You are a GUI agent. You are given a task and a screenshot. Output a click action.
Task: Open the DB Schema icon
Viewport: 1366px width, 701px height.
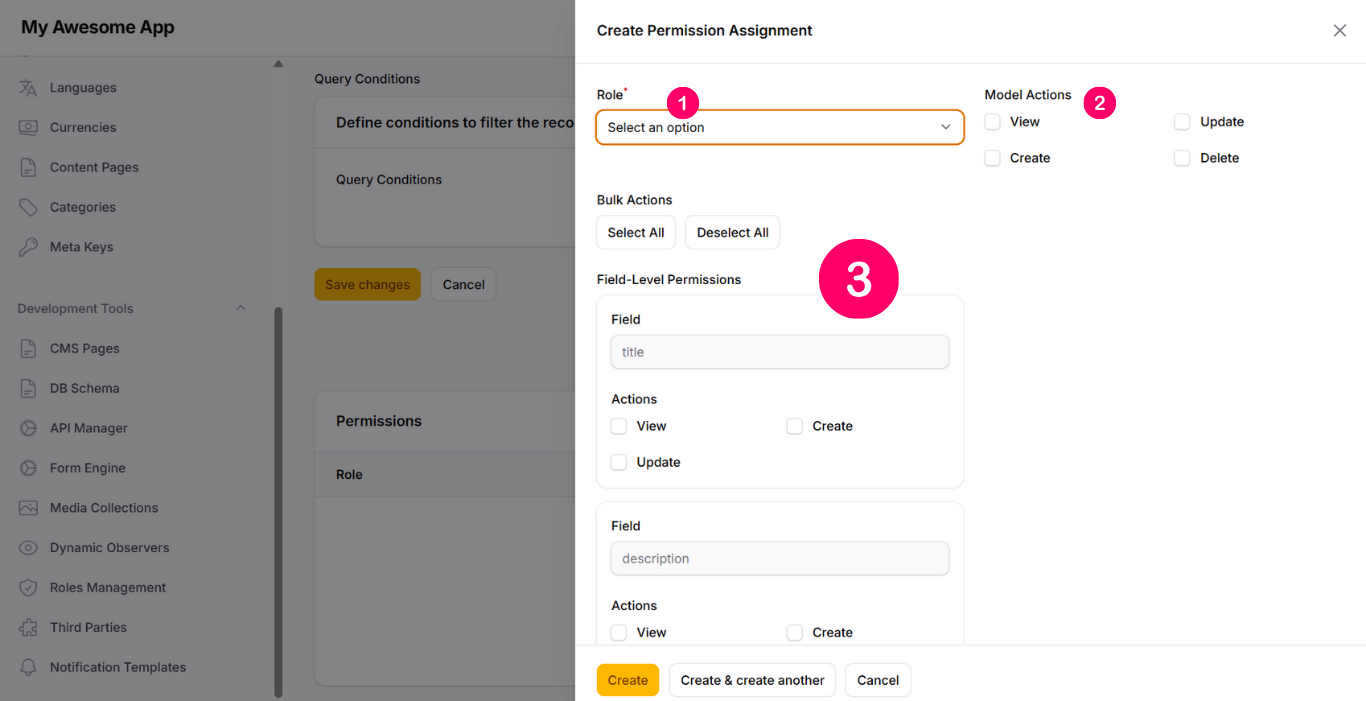28,388
